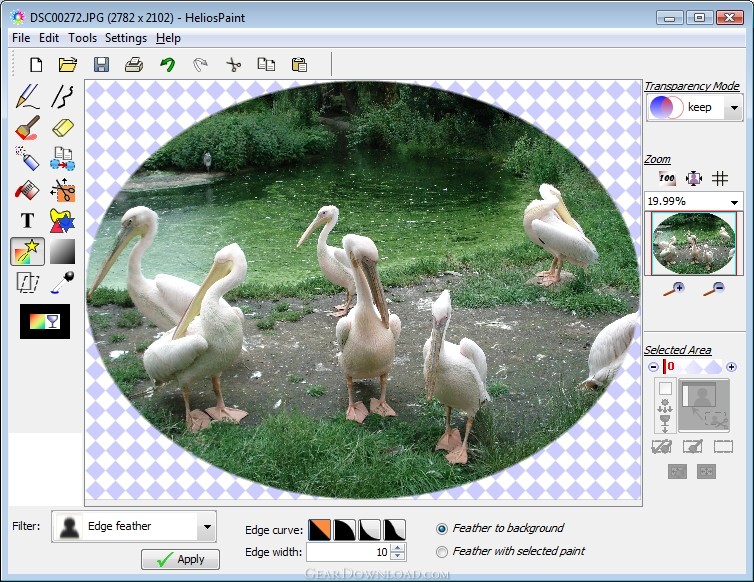Viewport: 754px width, 582px height.
Task: Select the Shapes tool
Action: coord(63,221)
